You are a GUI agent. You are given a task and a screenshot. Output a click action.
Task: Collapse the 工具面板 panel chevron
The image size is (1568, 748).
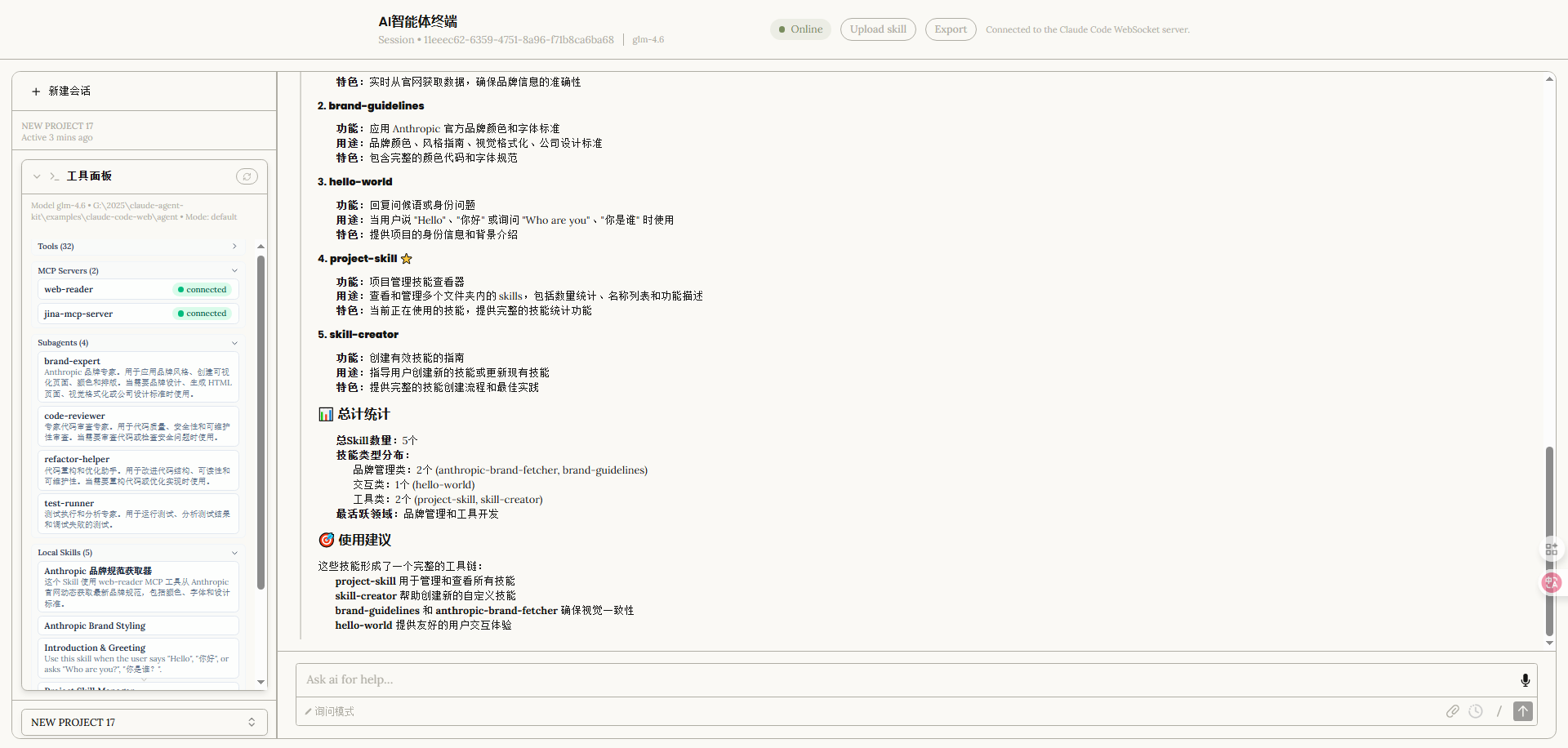pyautogui.click(x=37, y=176)
